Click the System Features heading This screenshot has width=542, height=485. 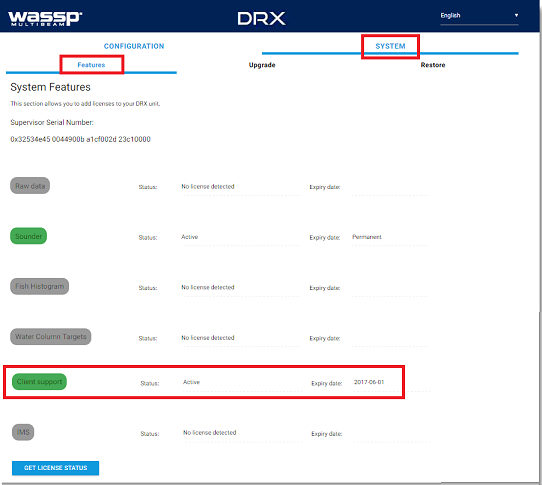tap(50, 87)
